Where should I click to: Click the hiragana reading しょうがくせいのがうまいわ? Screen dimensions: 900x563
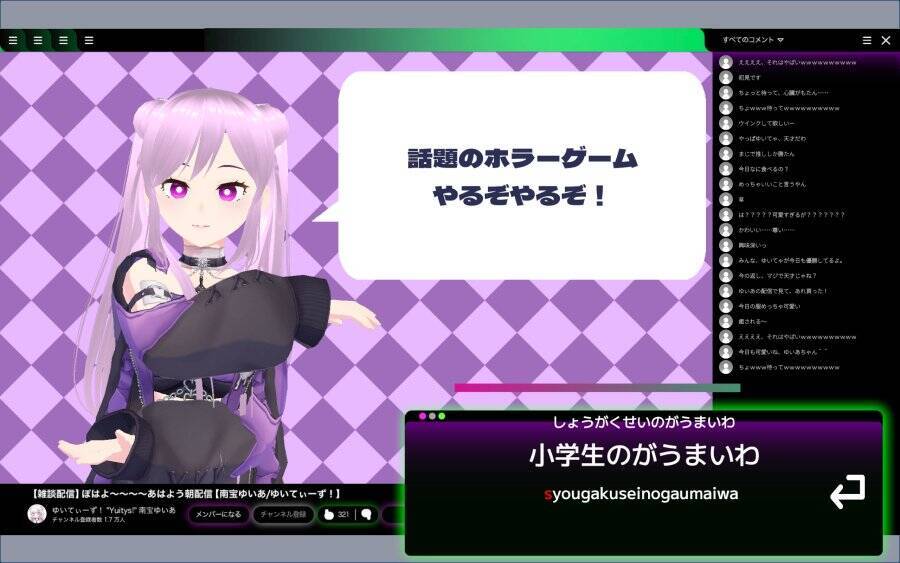(x=643, y=422)
